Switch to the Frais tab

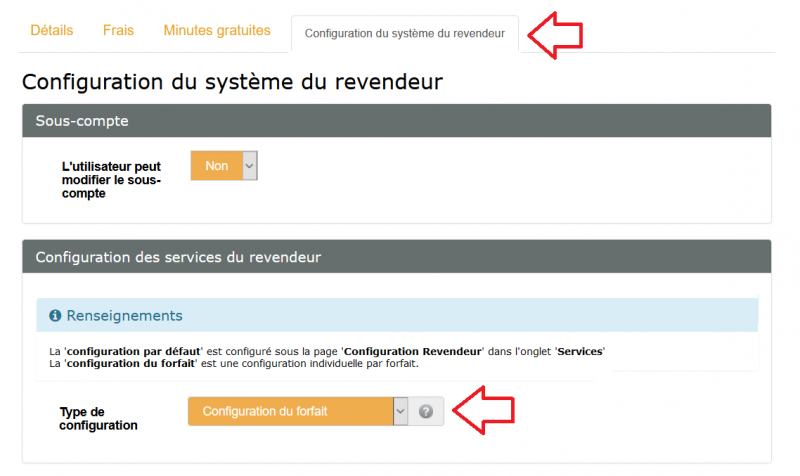(118, 31)
